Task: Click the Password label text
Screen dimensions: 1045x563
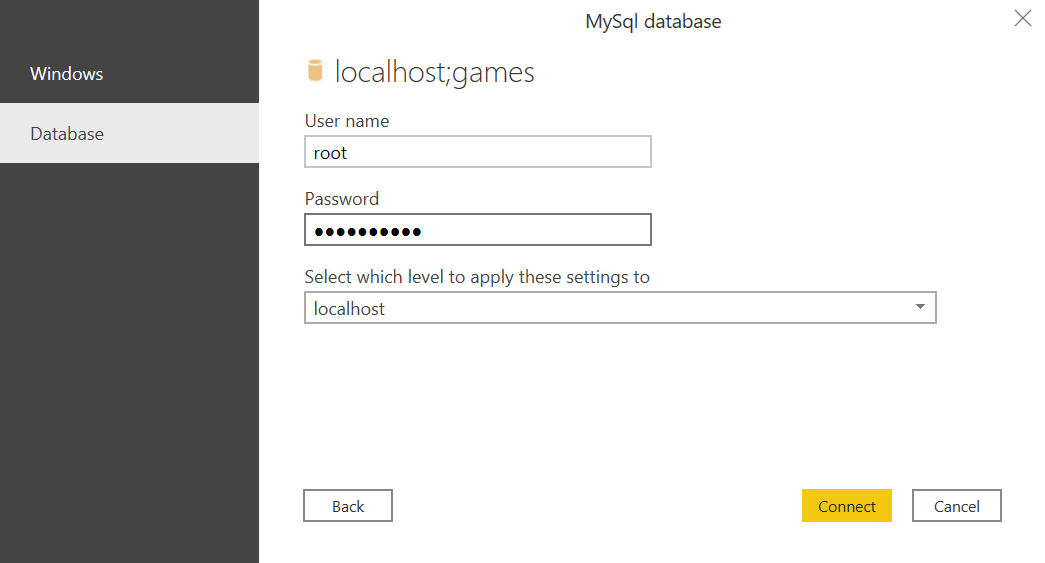Action: coord(341,199)
